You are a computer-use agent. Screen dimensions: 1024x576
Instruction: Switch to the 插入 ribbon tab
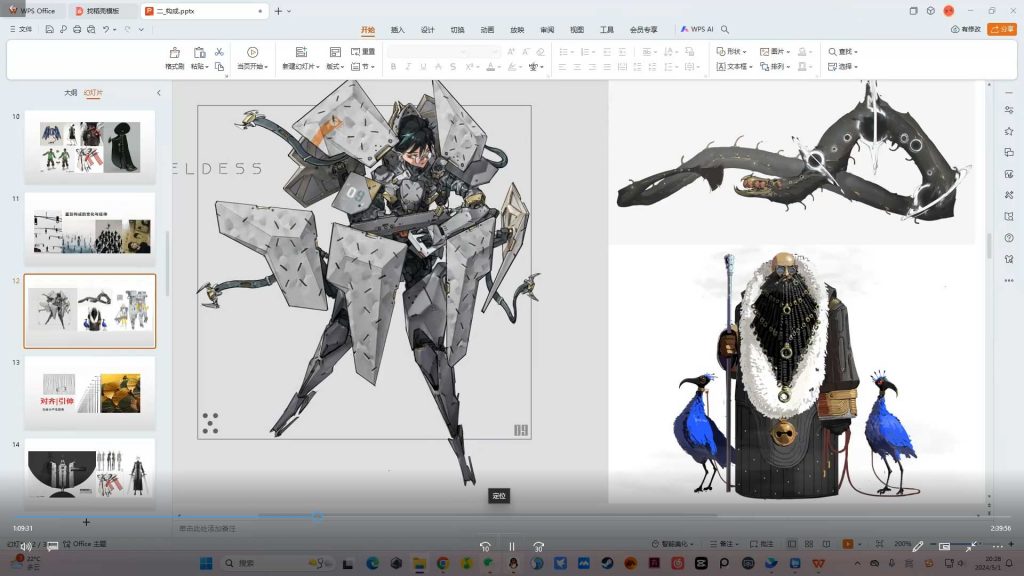(398, 29)
